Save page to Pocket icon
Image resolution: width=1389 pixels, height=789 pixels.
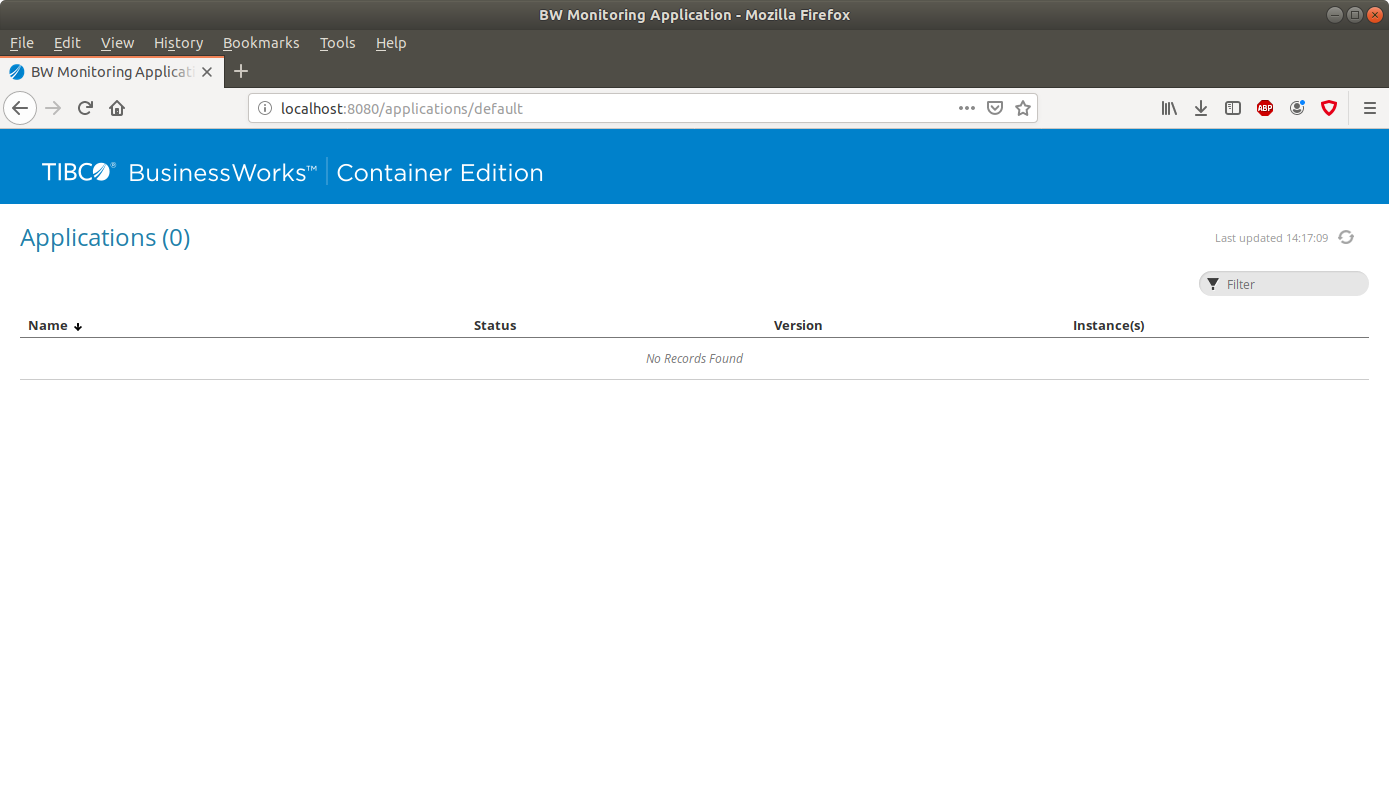point(995,108)
